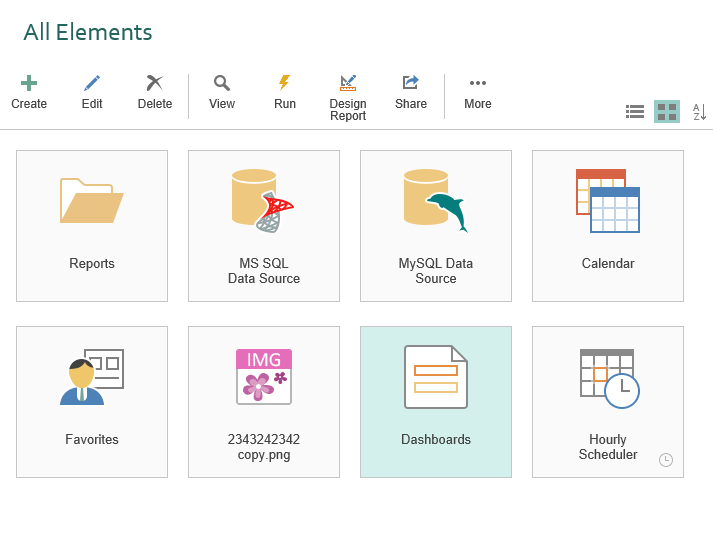Select the 2343242342 copy.png image file

pos(264,402)
